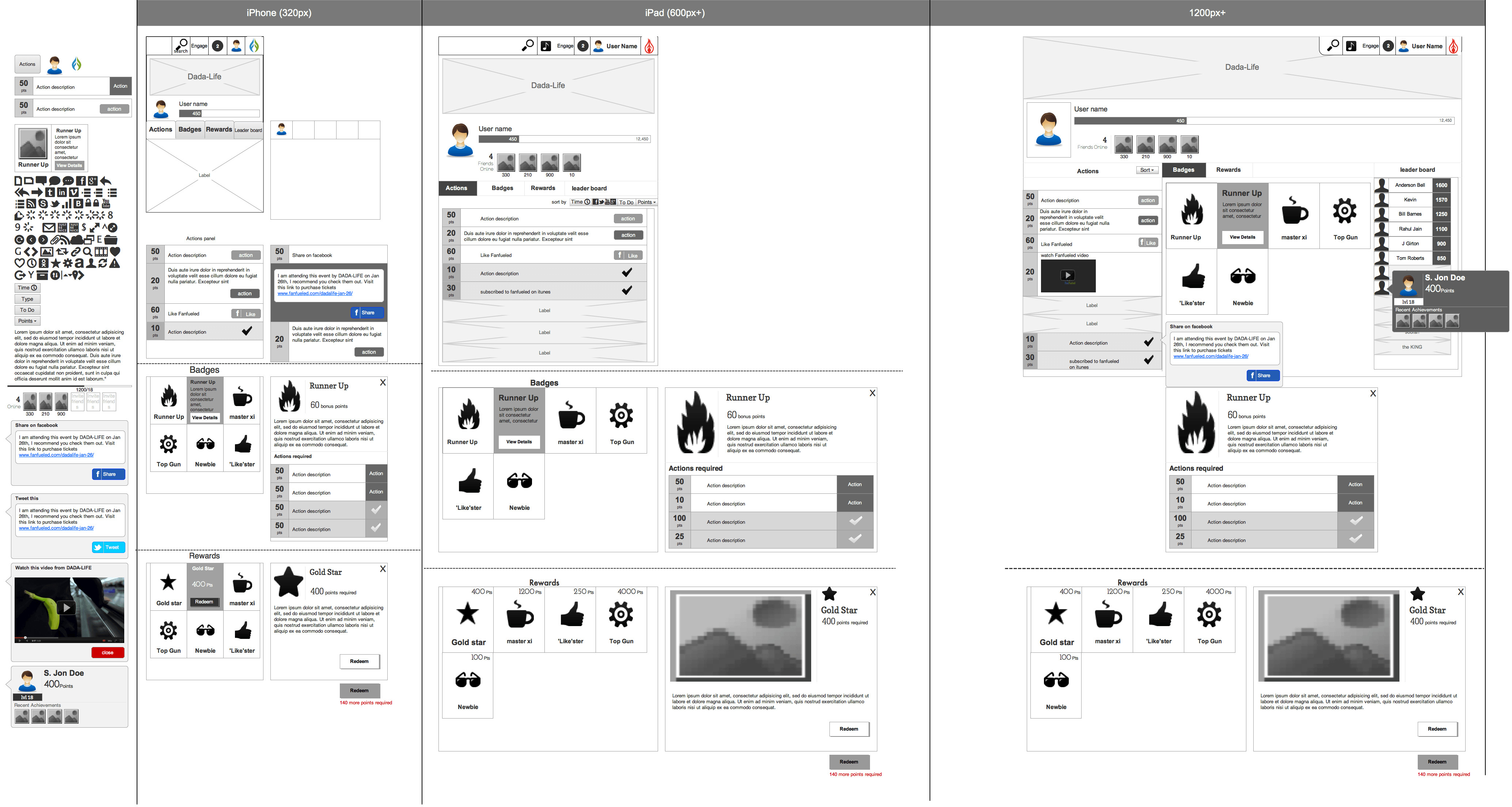
Task: Select the Twitter bird icon in the icon library
Action: coord(55,204)
